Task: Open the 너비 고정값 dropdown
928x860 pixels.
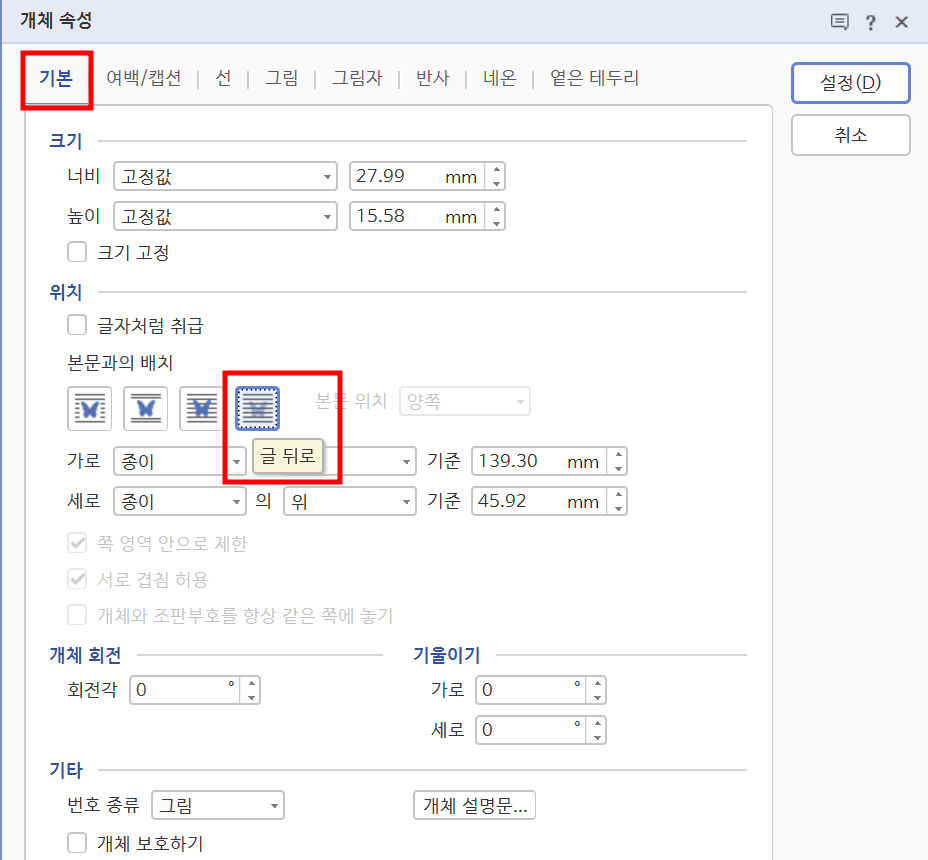Action: pyautogui.click(x=225, y=176)
